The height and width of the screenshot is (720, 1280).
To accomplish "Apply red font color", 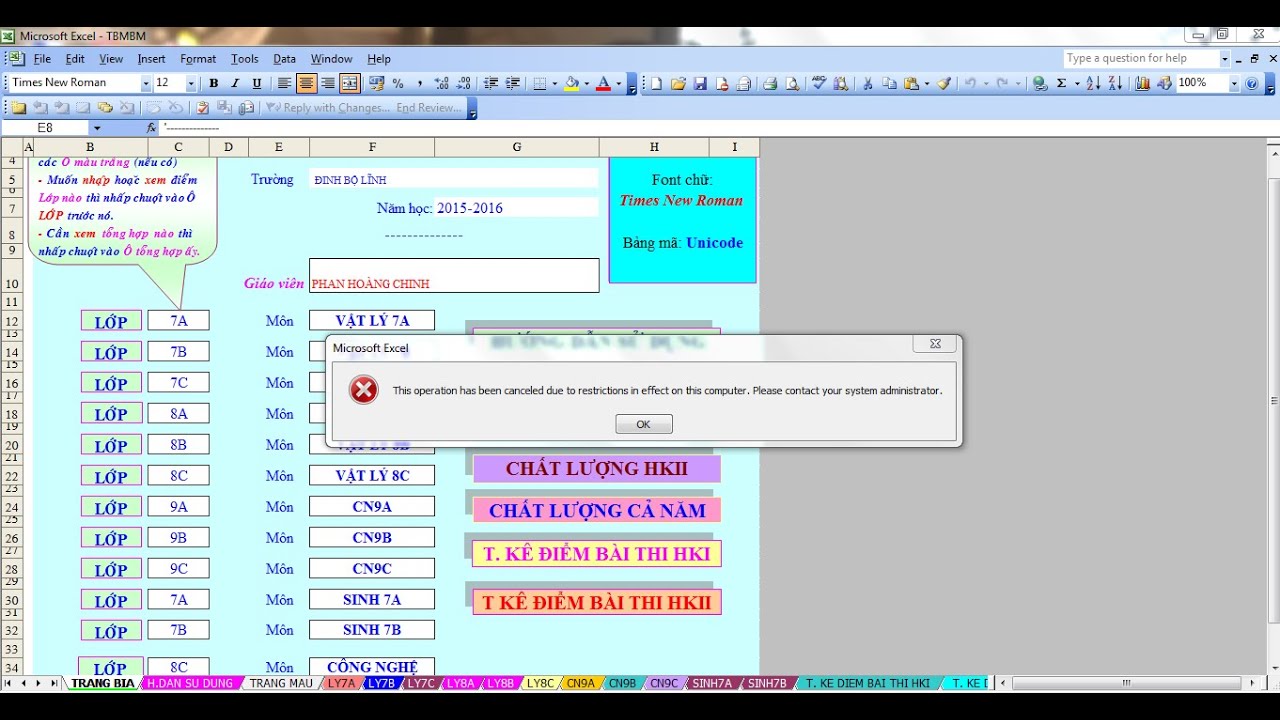I will tap(603, 83).
